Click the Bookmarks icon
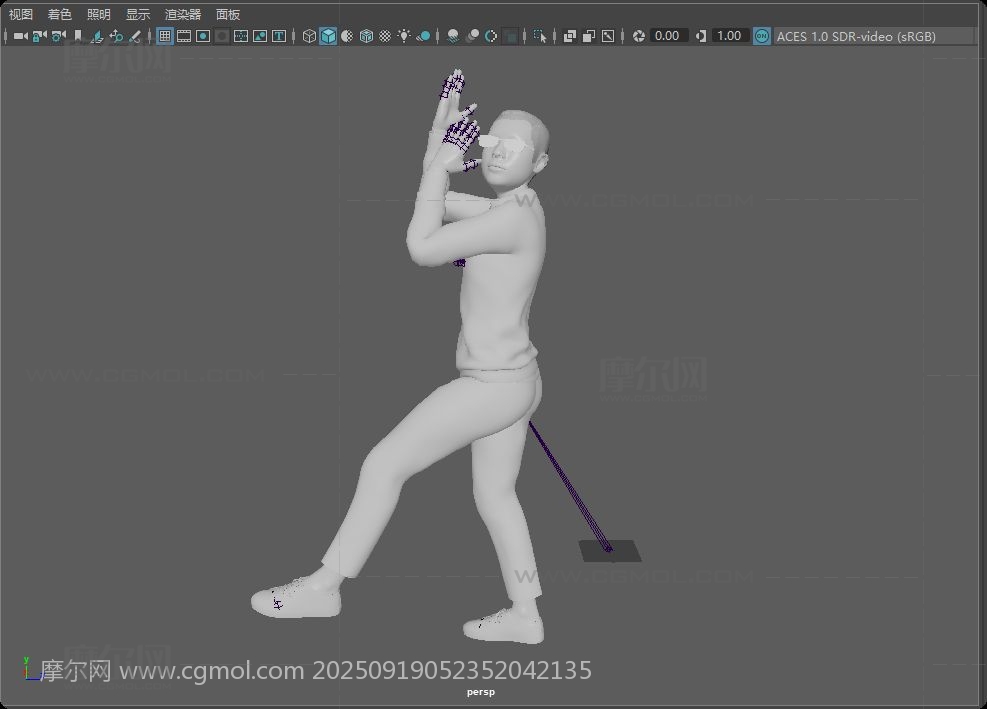987x709 pixels. click(77, 36)
